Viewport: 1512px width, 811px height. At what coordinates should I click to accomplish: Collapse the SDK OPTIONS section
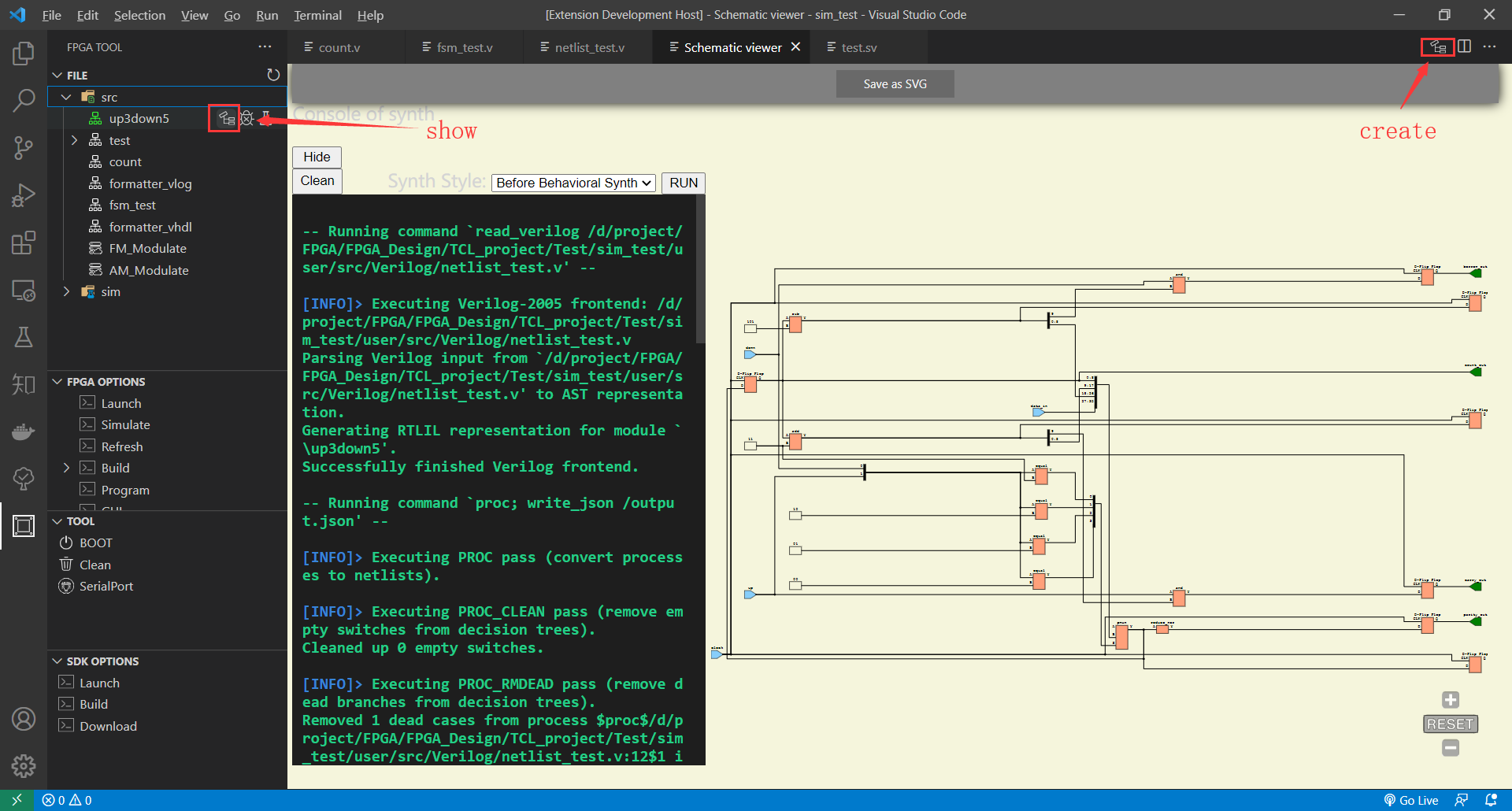point(57,661)
